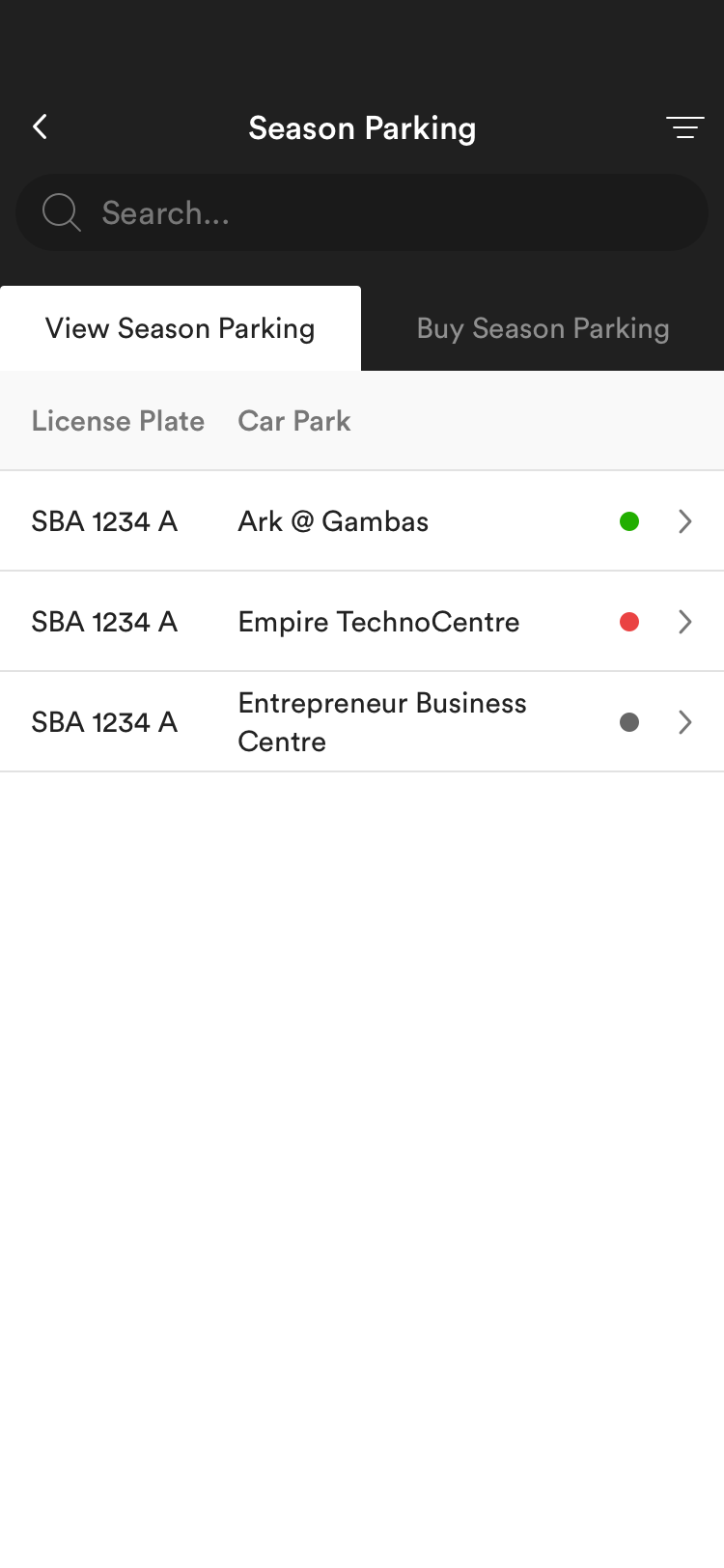Click the License Plate column header
The image size is (724, 1568).
point(118,421)
